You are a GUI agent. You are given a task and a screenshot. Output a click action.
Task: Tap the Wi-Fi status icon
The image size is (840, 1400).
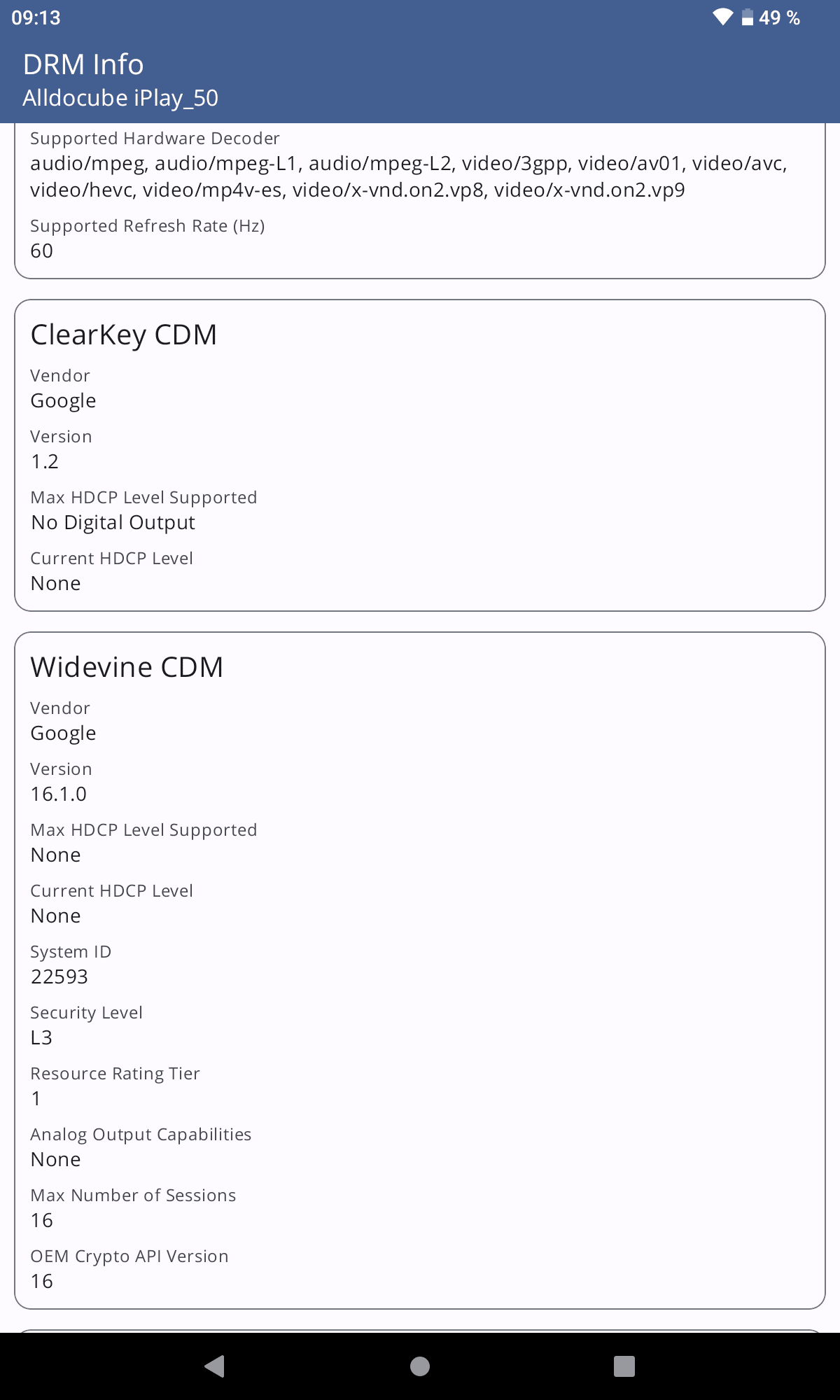click(722, 17)
